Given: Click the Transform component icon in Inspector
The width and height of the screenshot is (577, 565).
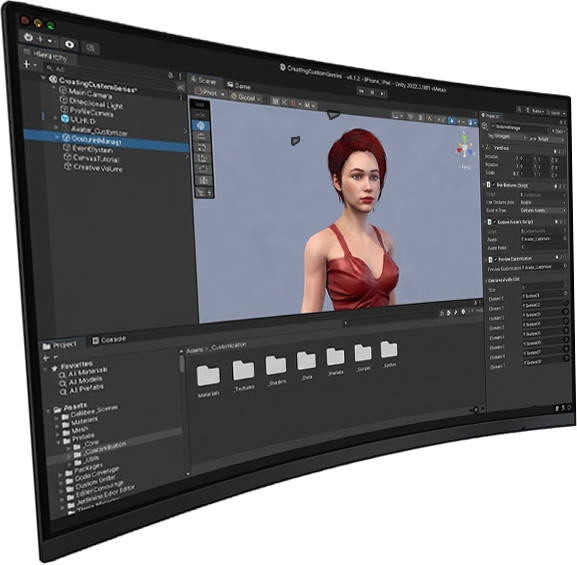Looking at the screenshot, I should (x=488, y=147).
